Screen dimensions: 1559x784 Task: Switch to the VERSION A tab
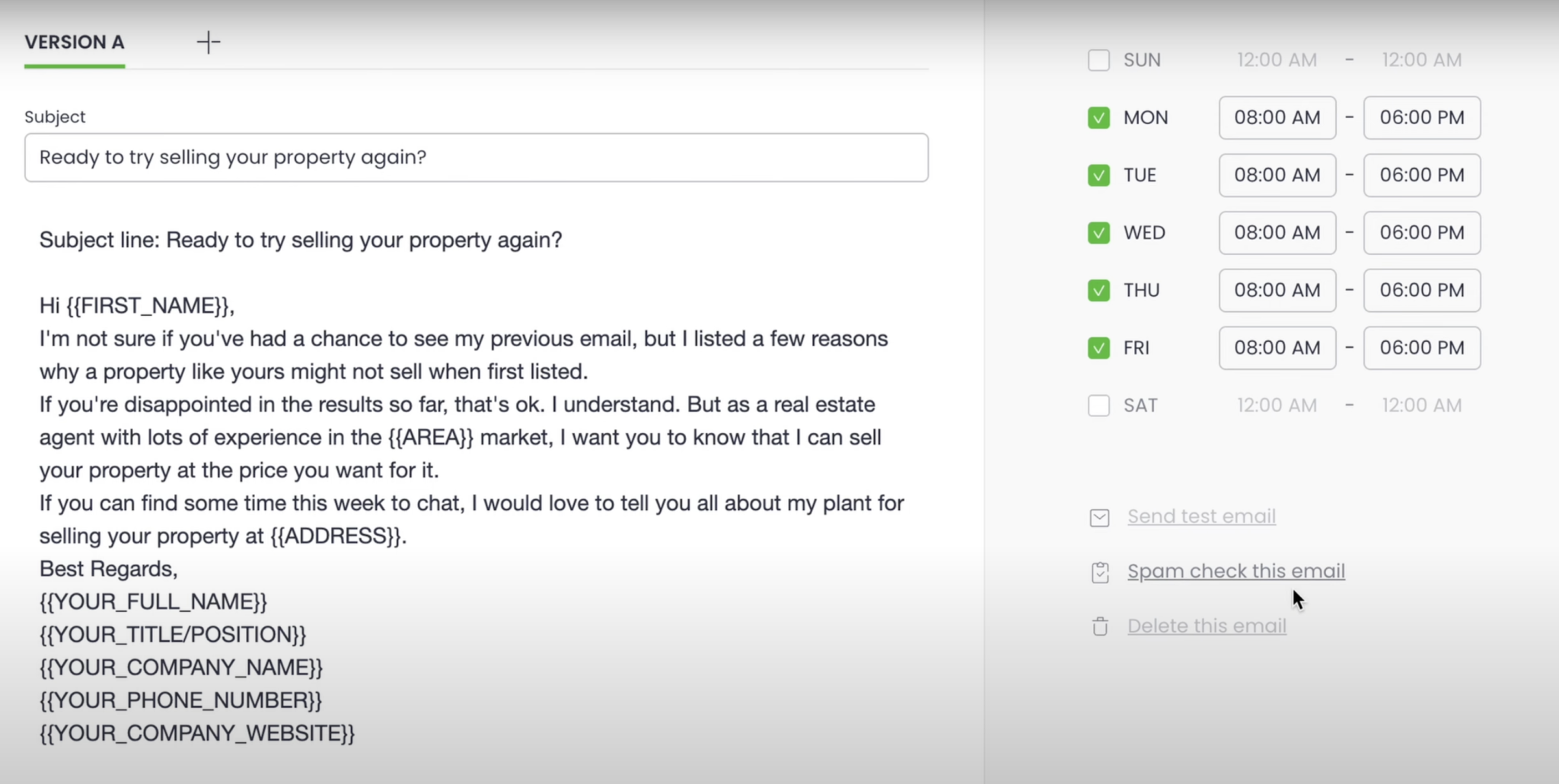point(74,43)
